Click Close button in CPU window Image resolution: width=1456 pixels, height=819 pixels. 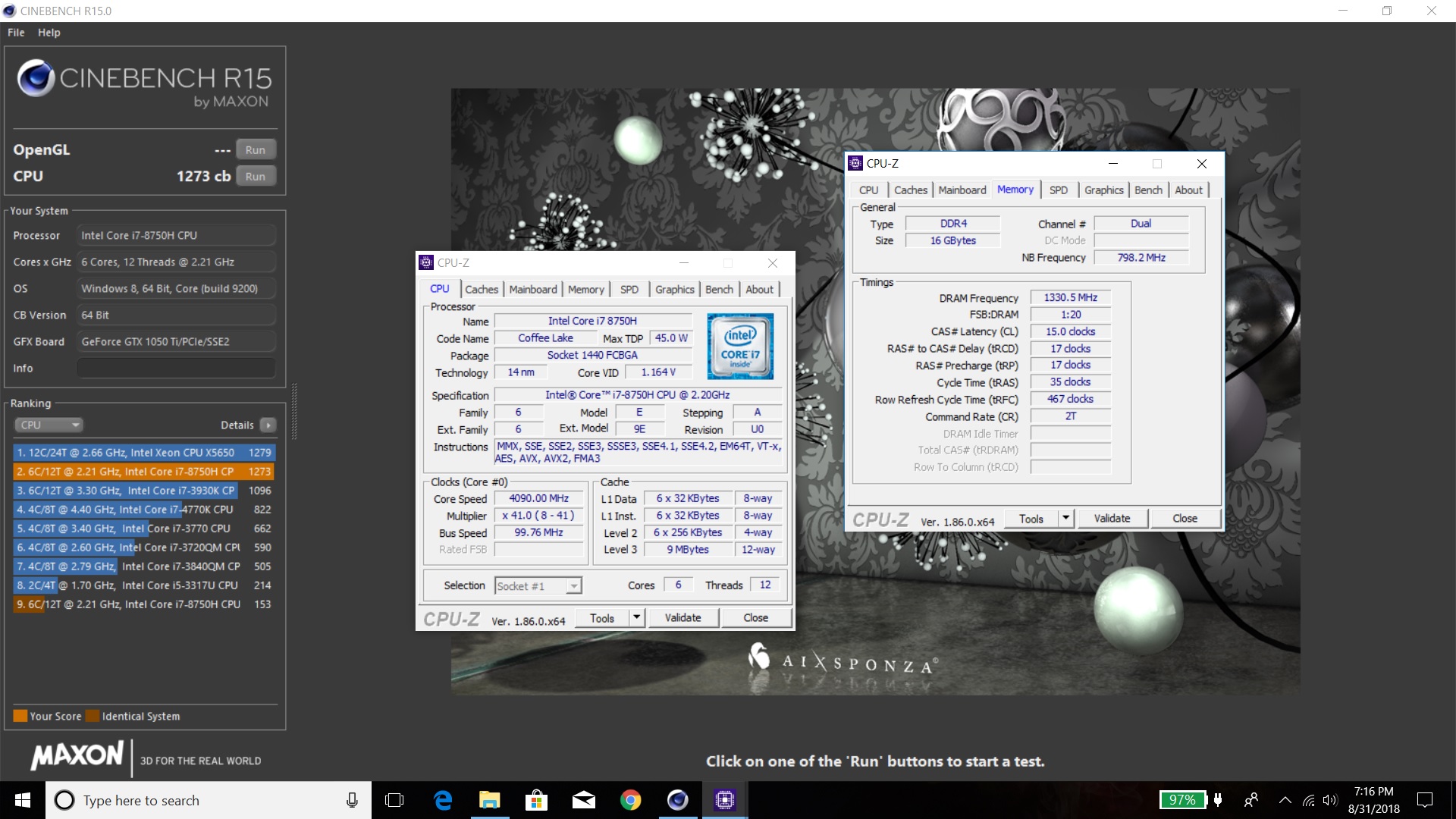point(756,617)
